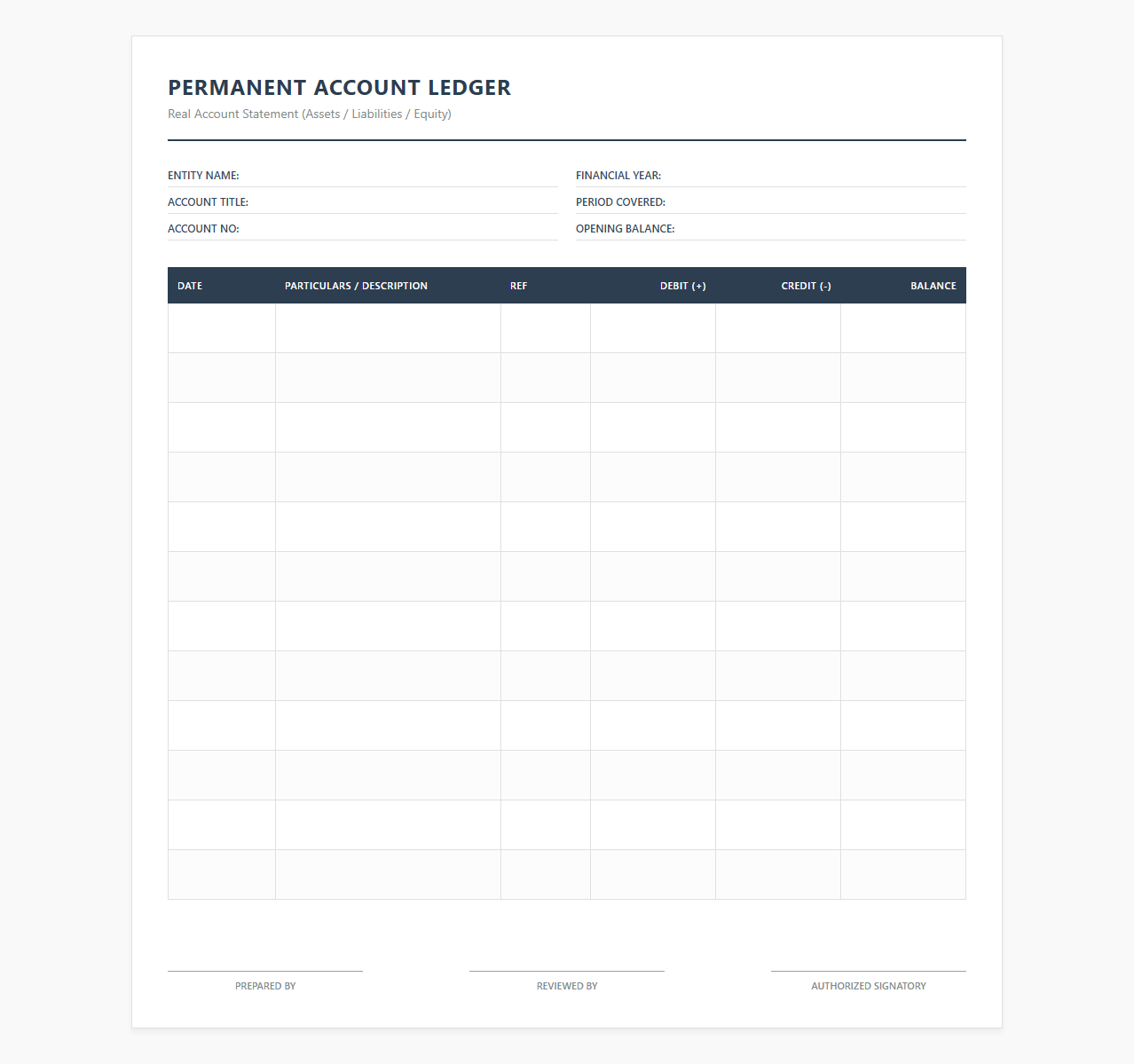Click the Period Covered field line
This screenshot has height=1064, width=1134.
(x=771, y=202)
